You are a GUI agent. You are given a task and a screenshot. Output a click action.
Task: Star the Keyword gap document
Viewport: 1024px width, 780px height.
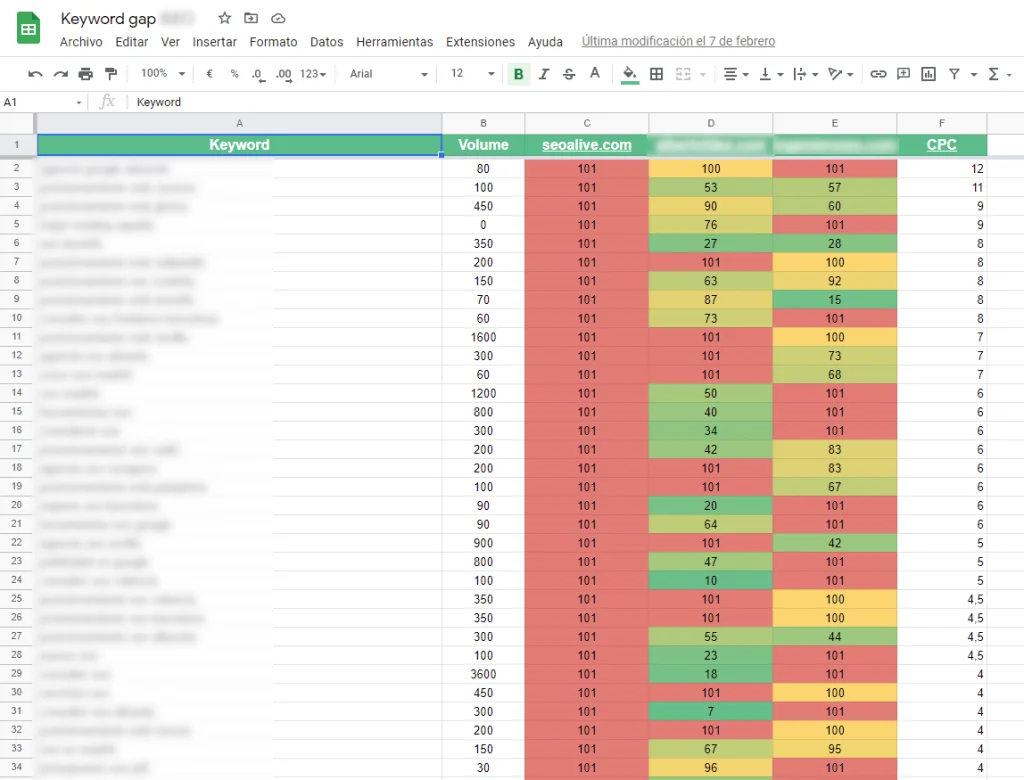point(225,19)
